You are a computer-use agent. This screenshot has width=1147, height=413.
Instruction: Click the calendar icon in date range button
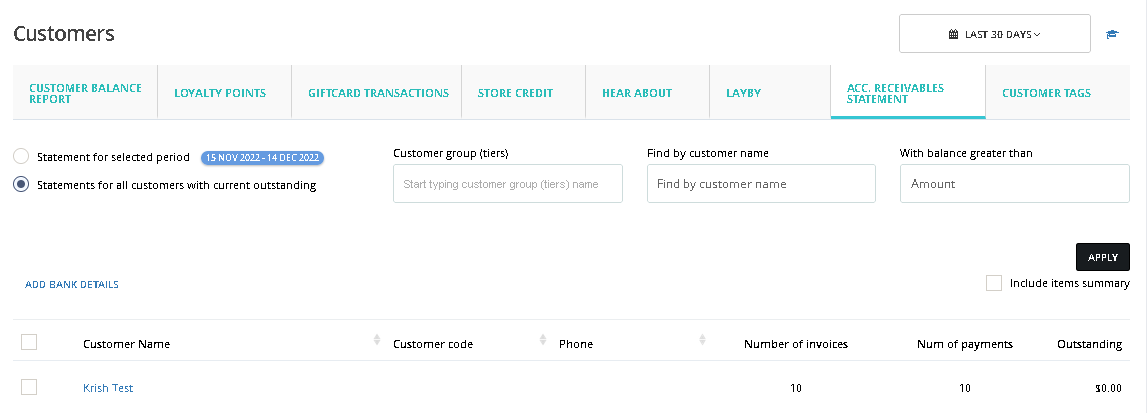pos(953,34)
